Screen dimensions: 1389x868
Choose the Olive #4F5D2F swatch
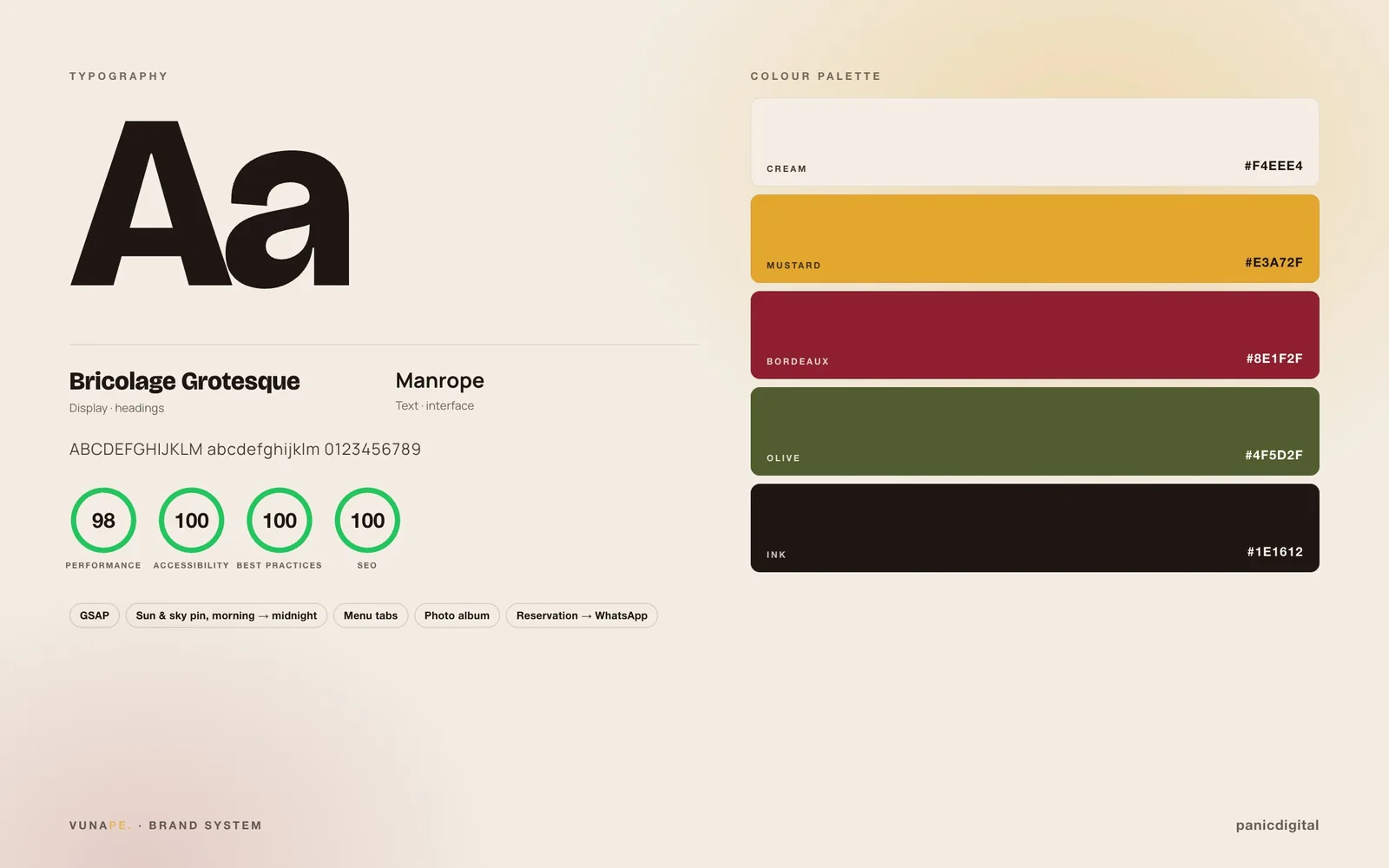coord(1034,431)
